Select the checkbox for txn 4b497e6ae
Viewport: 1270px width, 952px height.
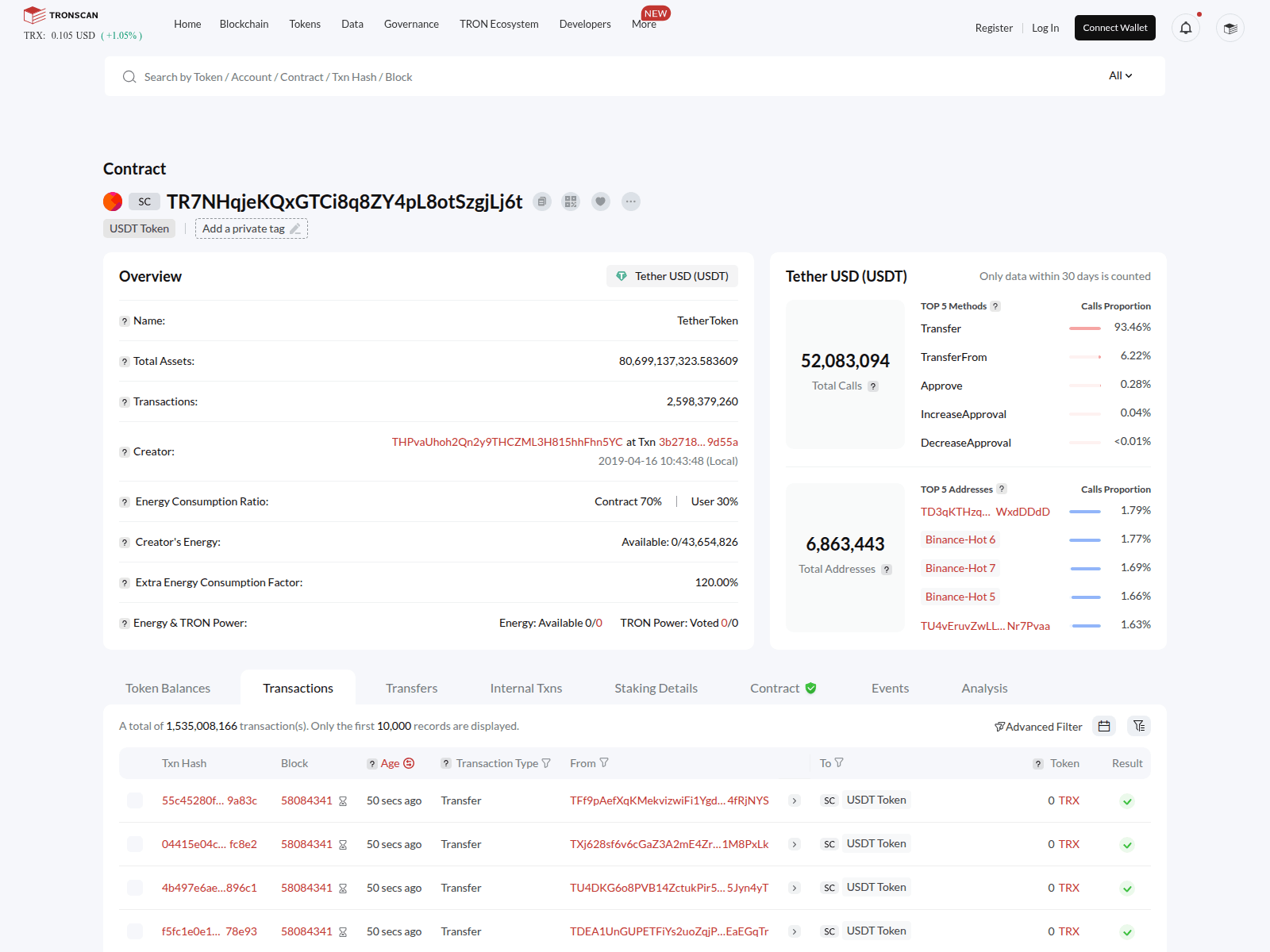[x=135, y=888]
